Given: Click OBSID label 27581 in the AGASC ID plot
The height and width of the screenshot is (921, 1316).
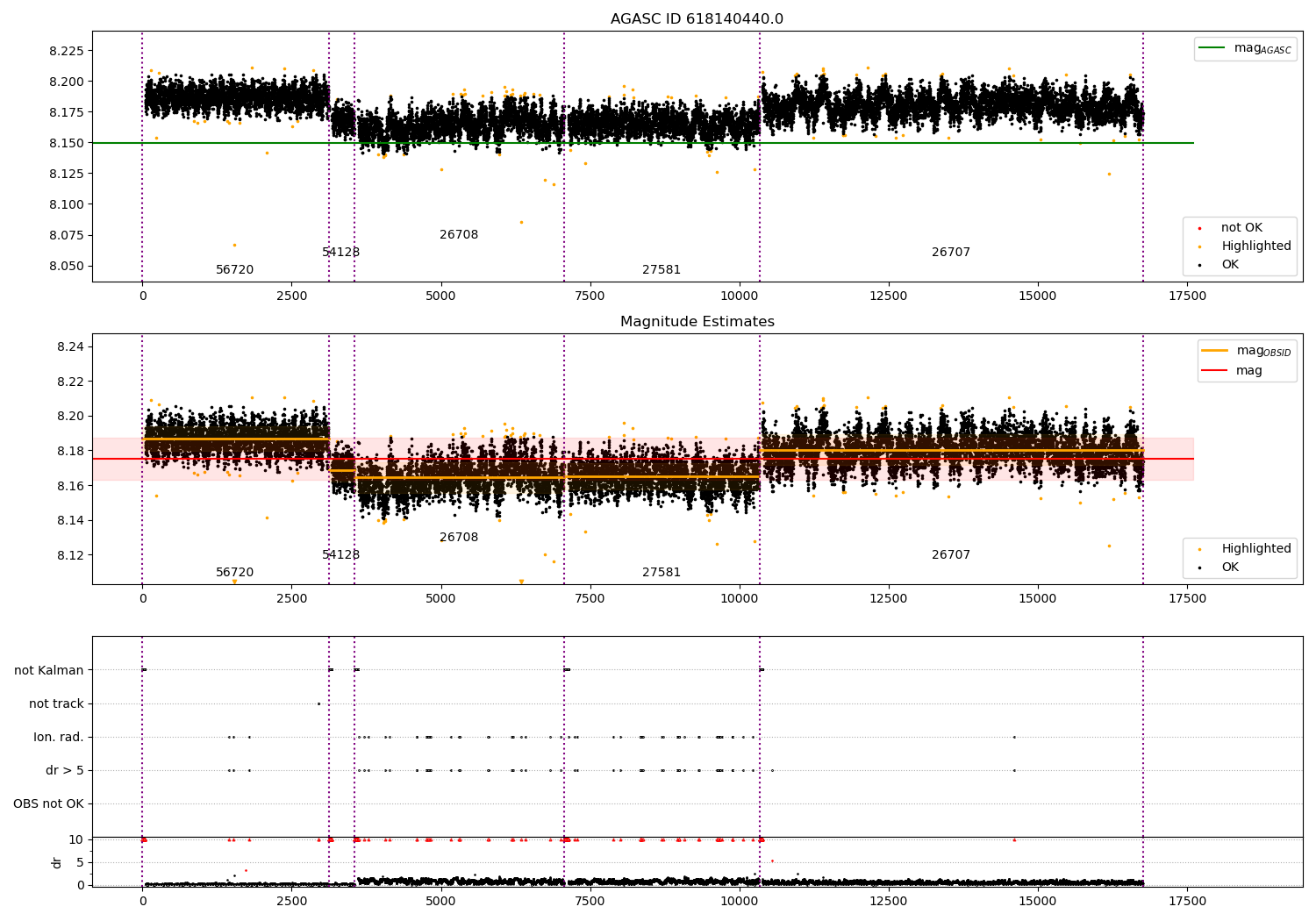Looking at the screenshot, I should [661, 270].
